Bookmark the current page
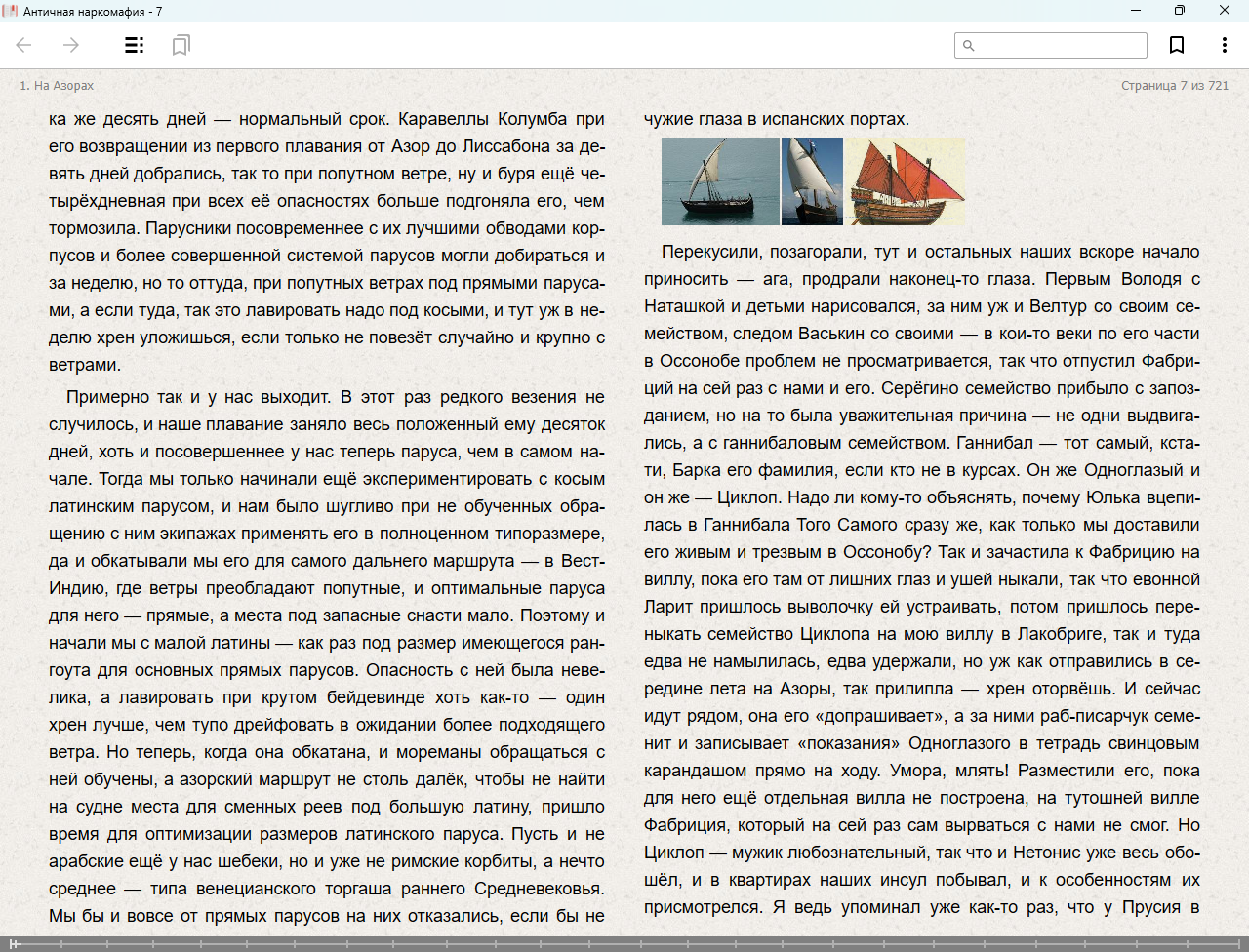1249x952 pixels. [x=1177, y=45]
